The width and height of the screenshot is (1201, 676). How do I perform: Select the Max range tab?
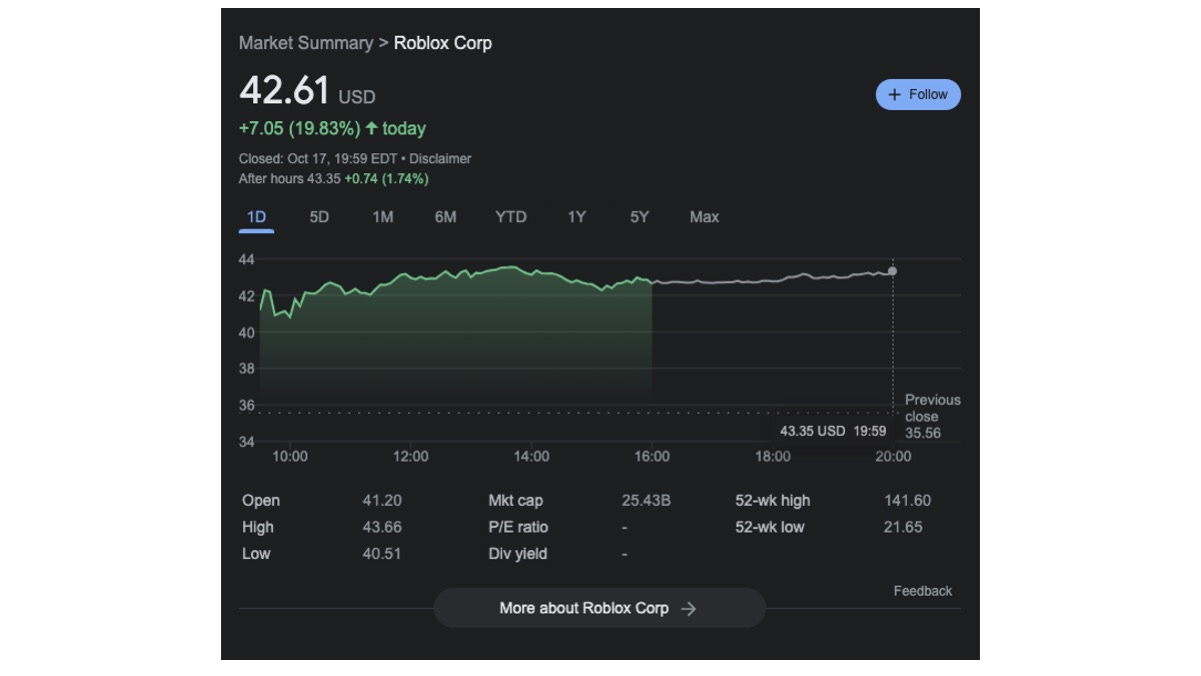(x=704, y=217)
